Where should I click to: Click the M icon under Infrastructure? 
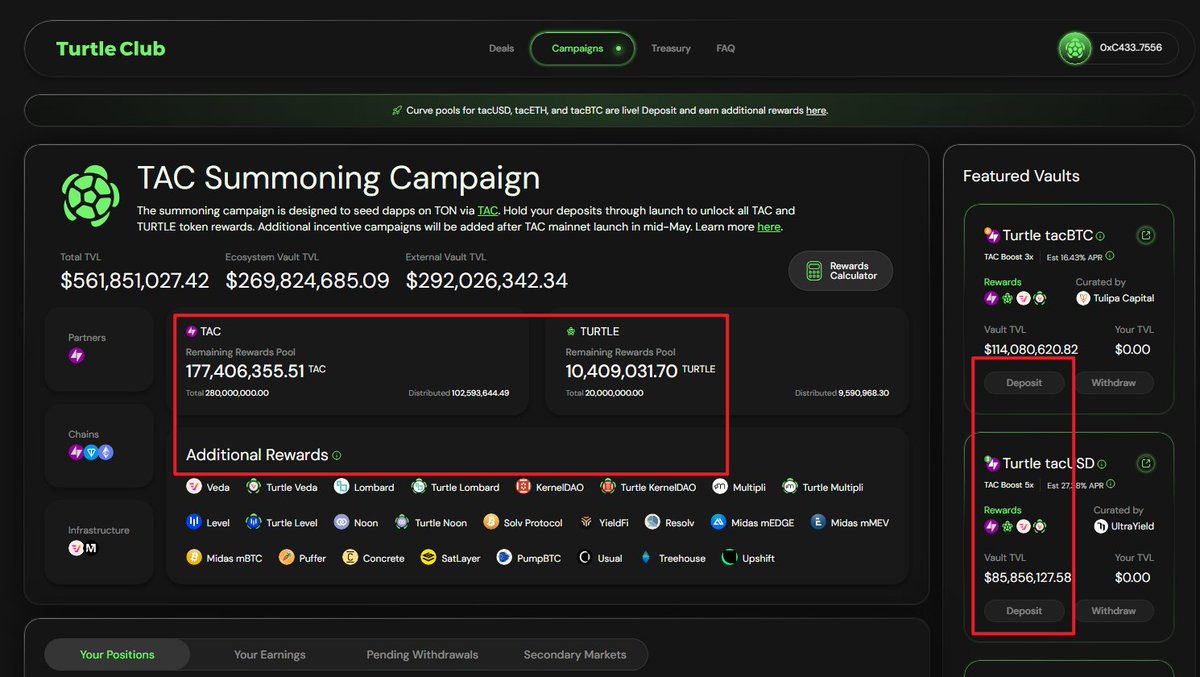pos(91,548)
